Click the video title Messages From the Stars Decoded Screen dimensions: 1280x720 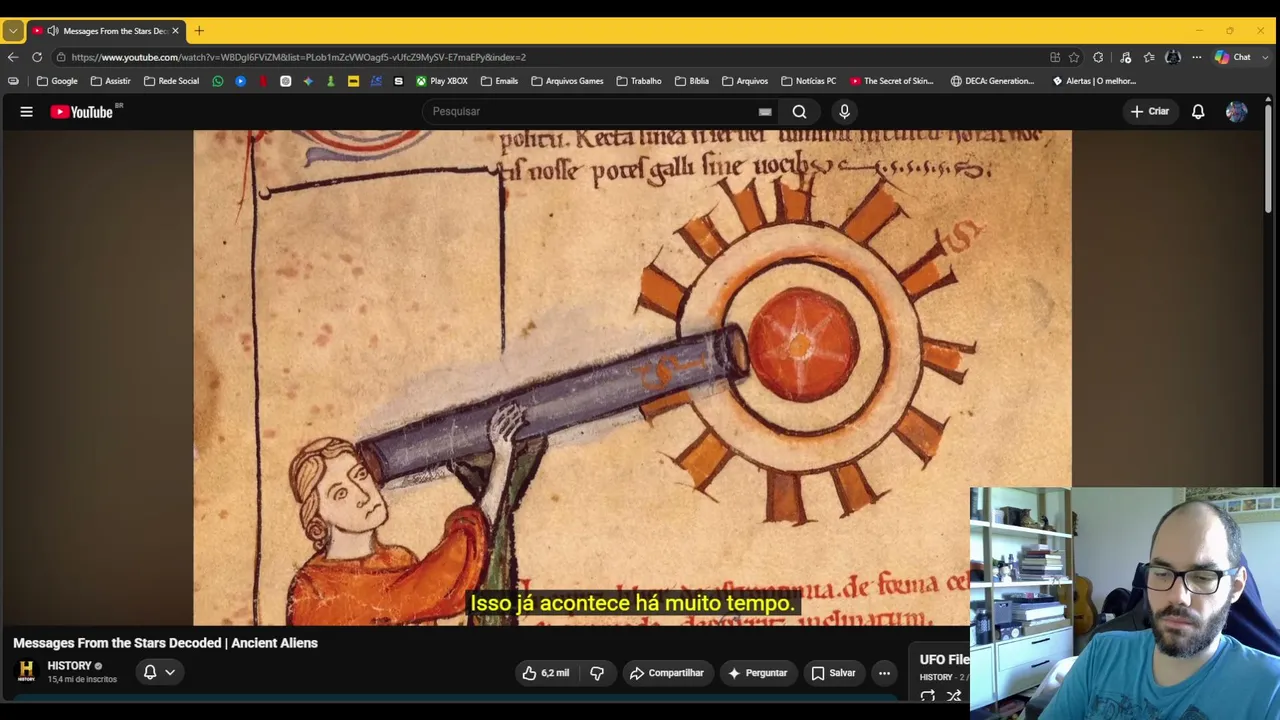coord(165,643)
